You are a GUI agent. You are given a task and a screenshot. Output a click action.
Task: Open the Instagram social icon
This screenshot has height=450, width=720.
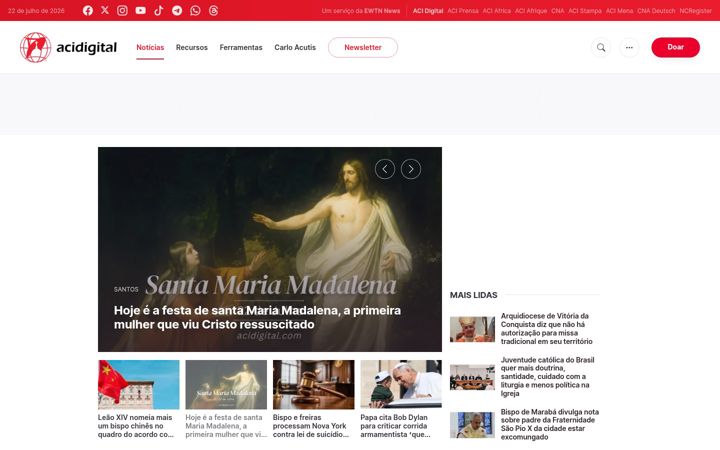(122, 11)
